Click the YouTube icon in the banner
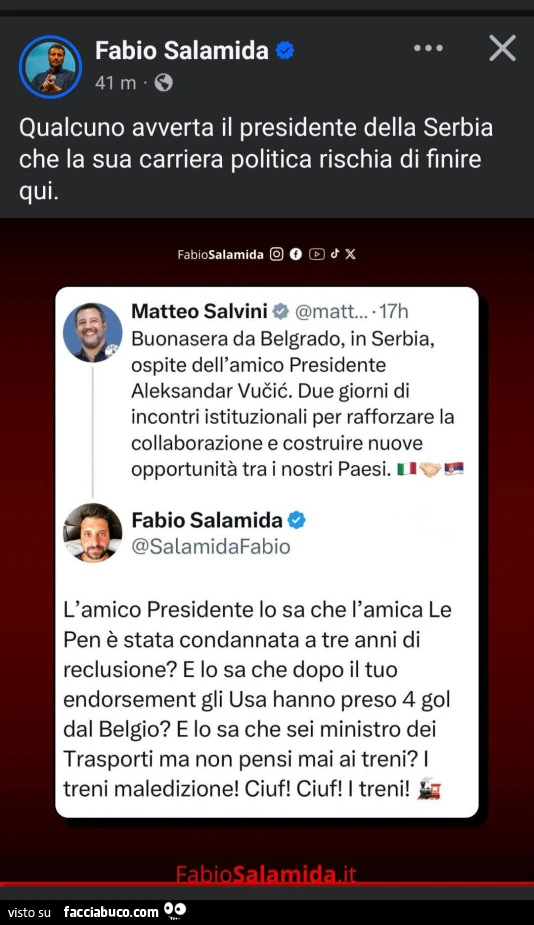This screenshot has width=534, height=925. pyautogui.click(x=317, y=254)
